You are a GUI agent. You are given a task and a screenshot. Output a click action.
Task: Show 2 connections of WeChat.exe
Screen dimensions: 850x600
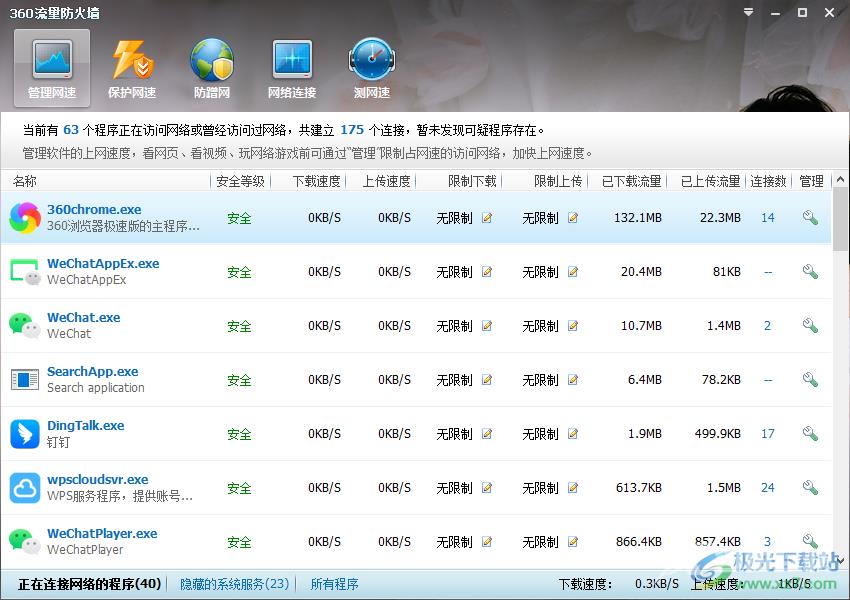coord(768,326)
